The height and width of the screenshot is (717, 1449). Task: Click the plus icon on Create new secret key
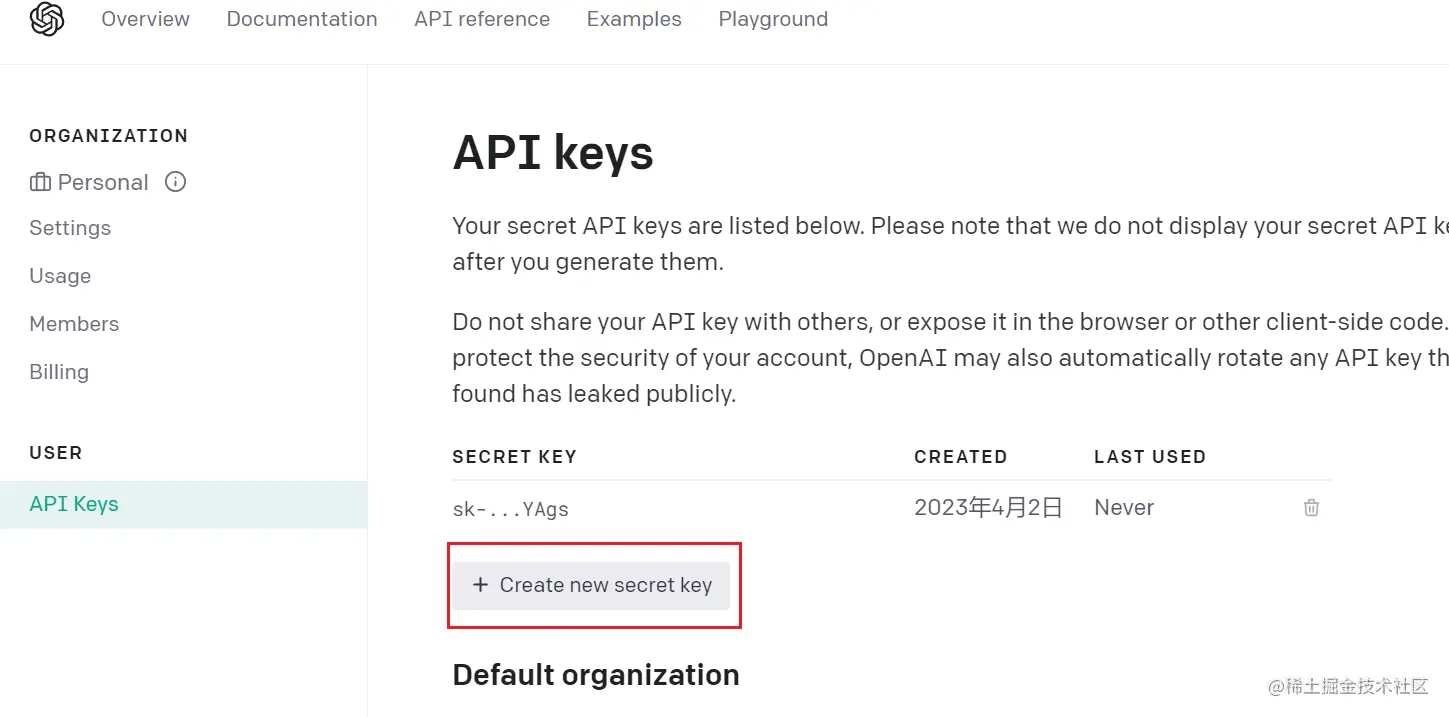480,585
